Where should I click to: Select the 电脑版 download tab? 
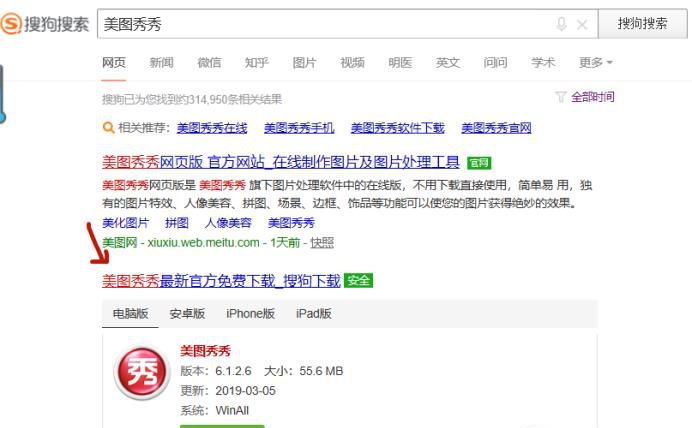coord(130,314)
